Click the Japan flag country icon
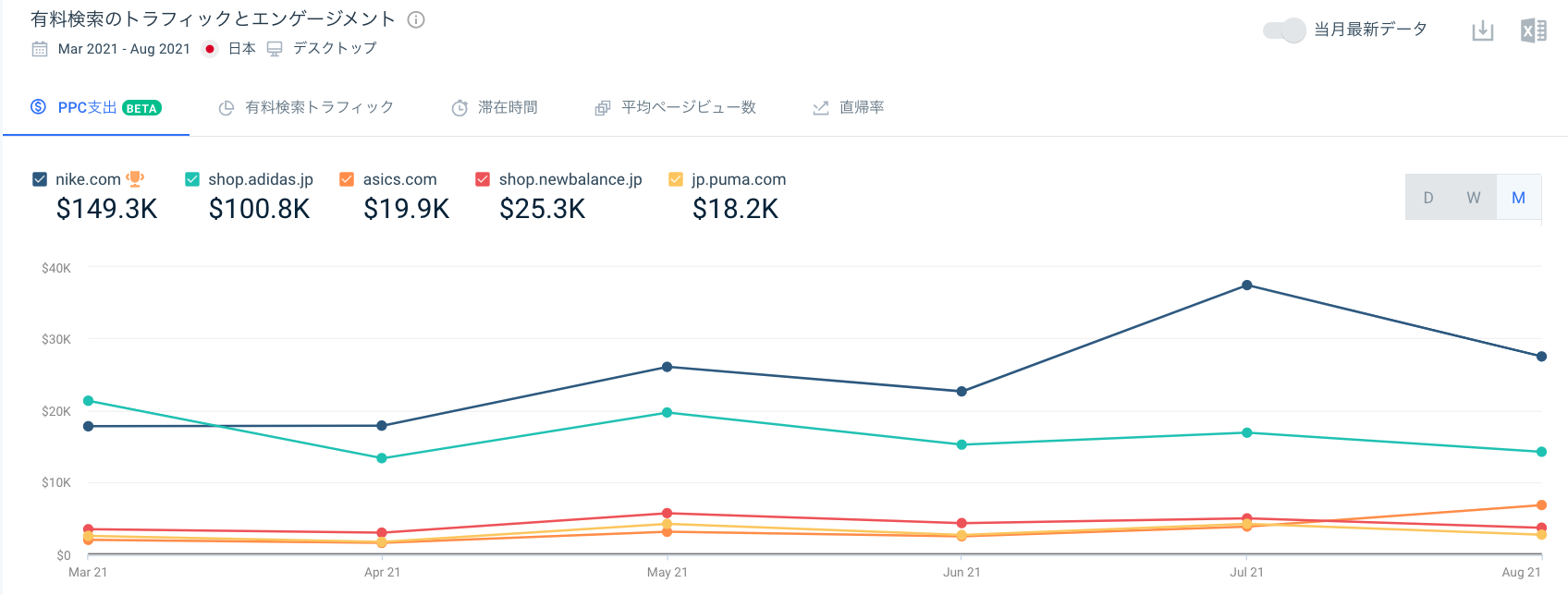 [211, 49]
